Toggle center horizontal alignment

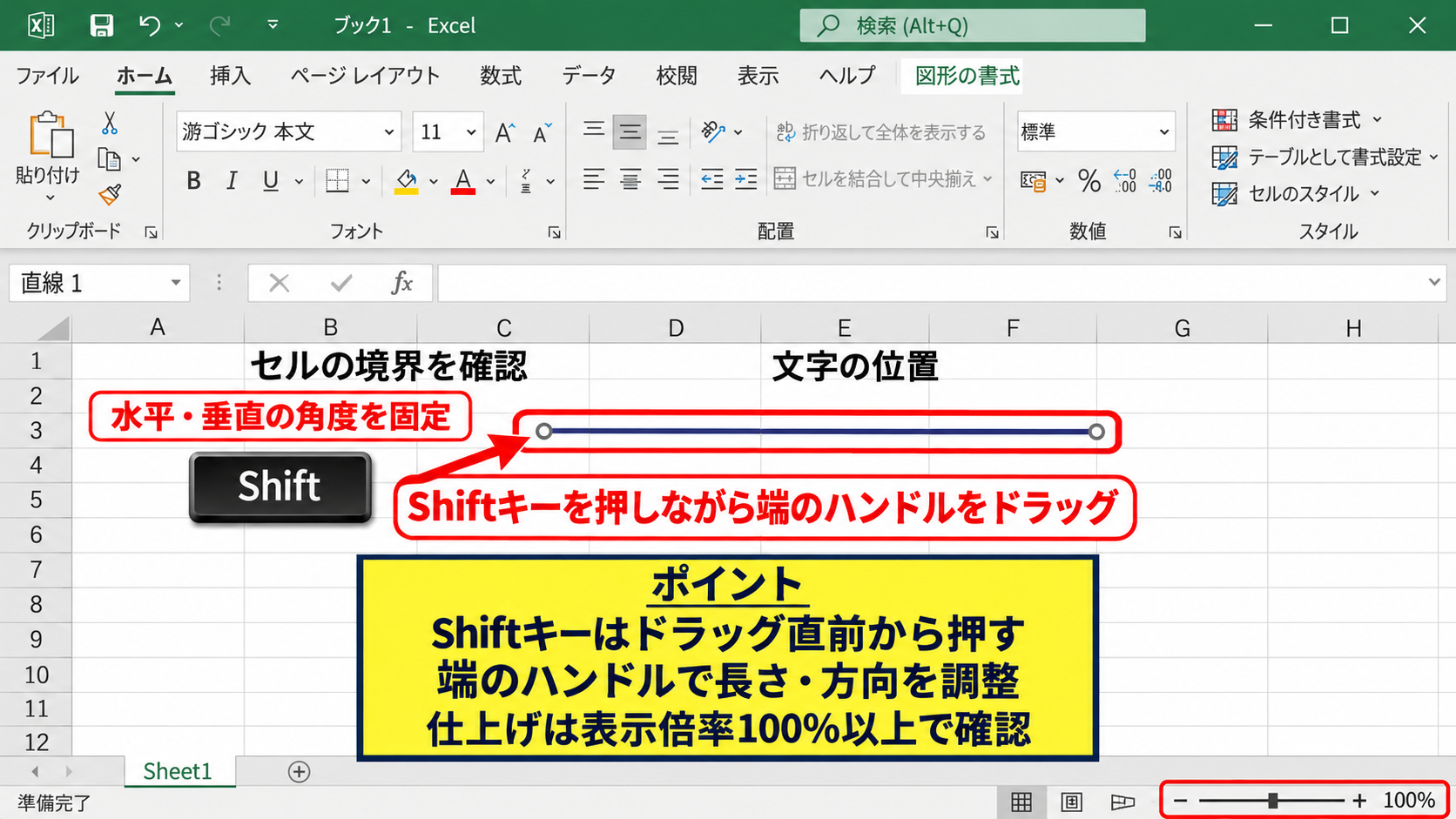click(630, 179)
